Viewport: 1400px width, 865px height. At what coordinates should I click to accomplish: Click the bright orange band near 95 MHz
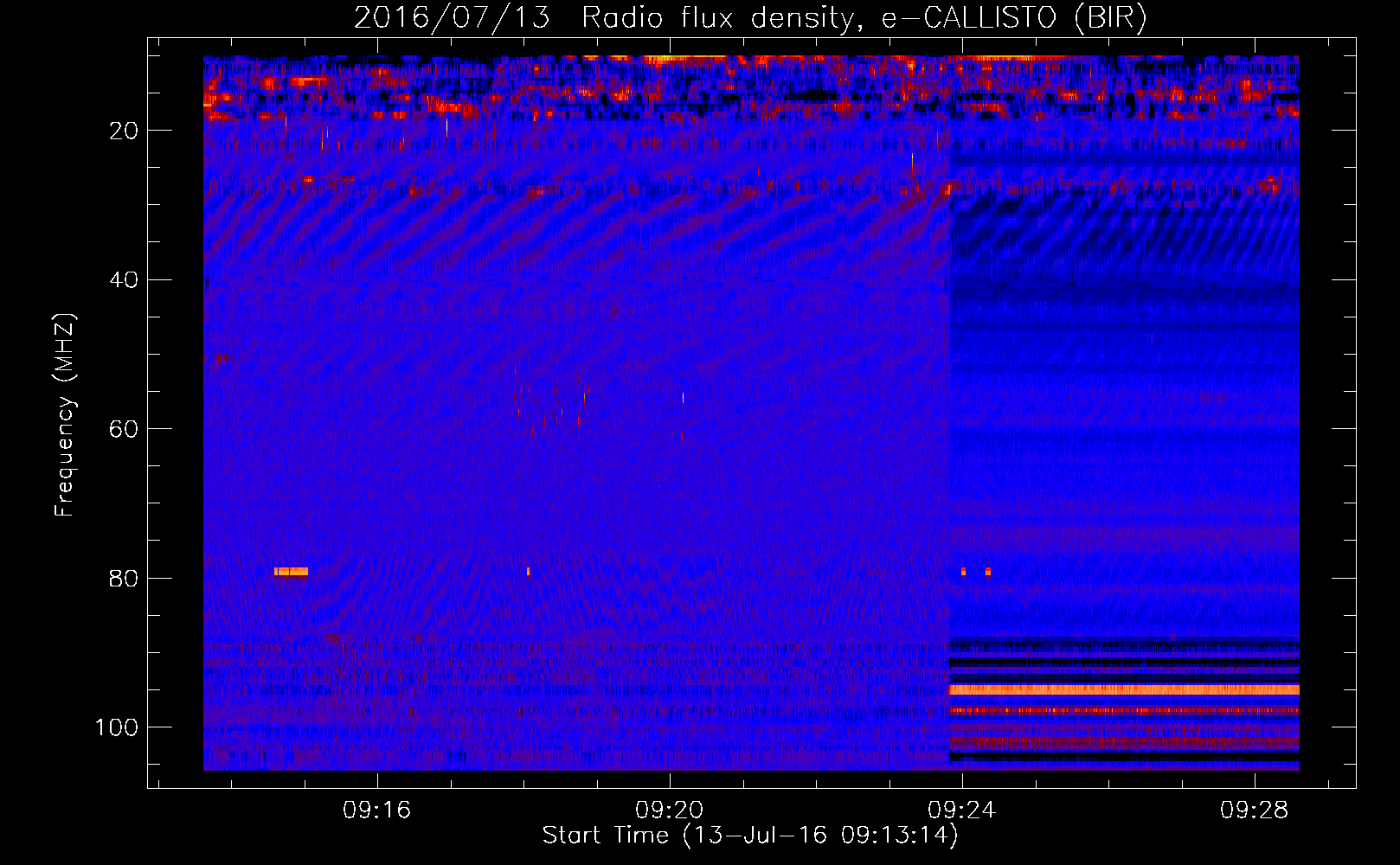tap(1124, 689)
